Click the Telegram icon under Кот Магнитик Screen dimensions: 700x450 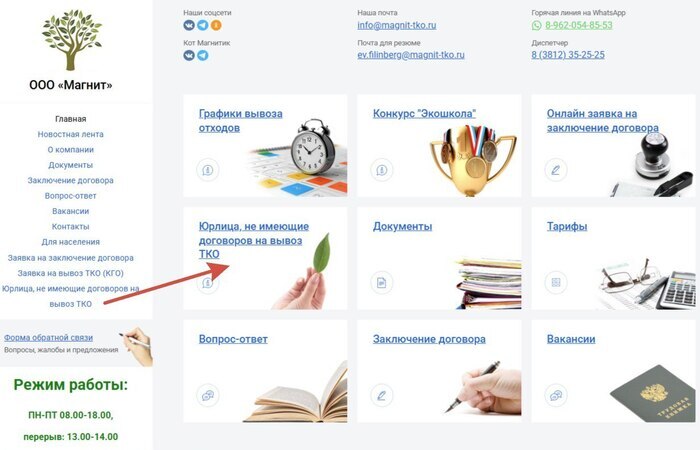point(203,55)
